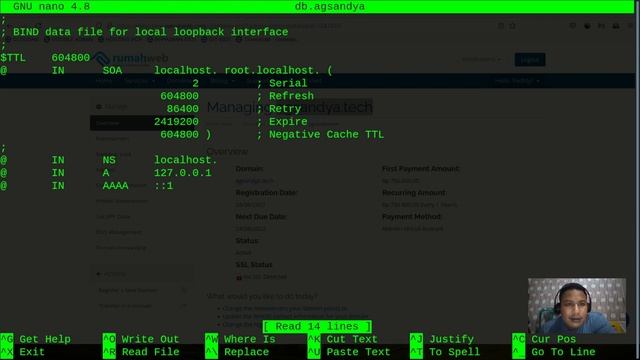Click 'root.localhost.' in the SOA line
640x360 pixels.
(x=272, y=70)
